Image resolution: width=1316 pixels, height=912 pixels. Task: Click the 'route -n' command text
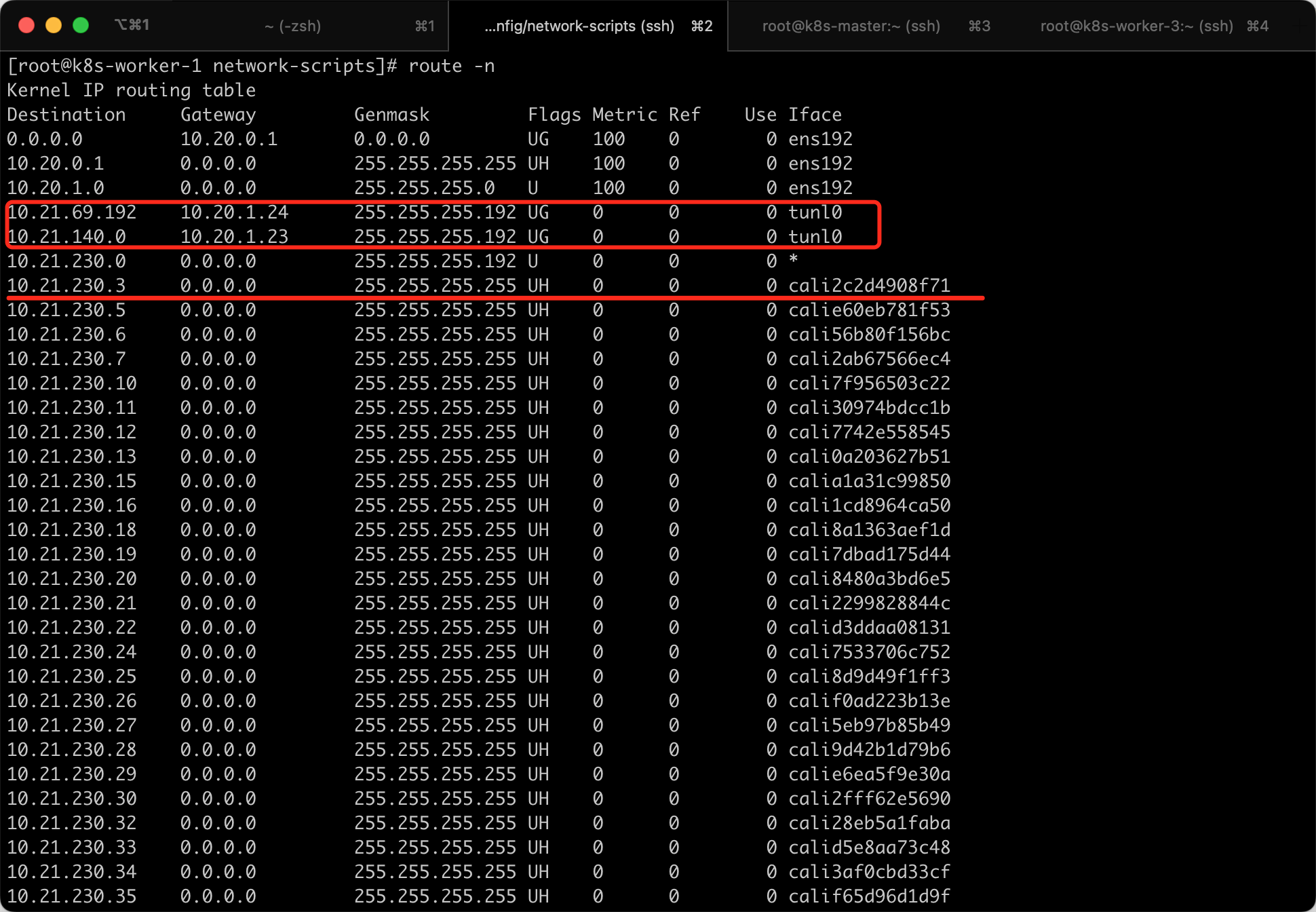pos(451,66)
